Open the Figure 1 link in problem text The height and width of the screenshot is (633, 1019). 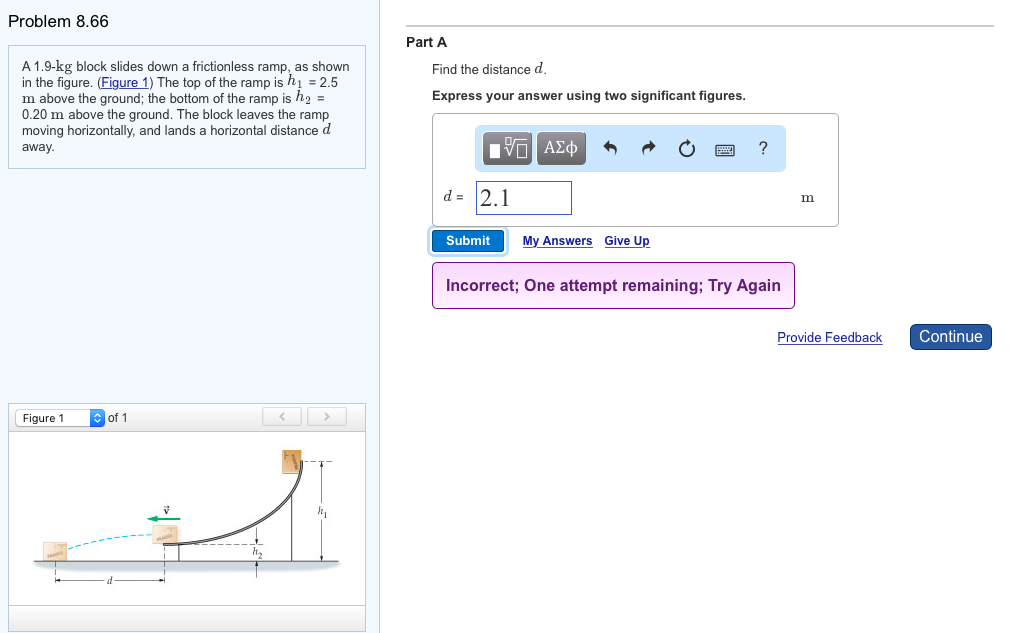point(124,82)
